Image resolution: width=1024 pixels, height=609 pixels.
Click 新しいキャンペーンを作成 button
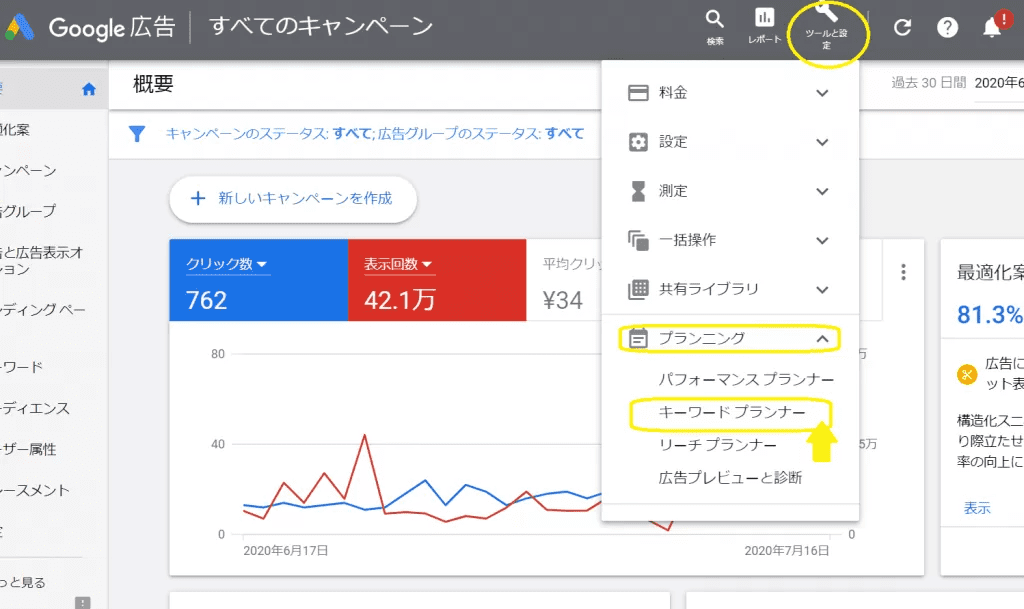point(293,198)
